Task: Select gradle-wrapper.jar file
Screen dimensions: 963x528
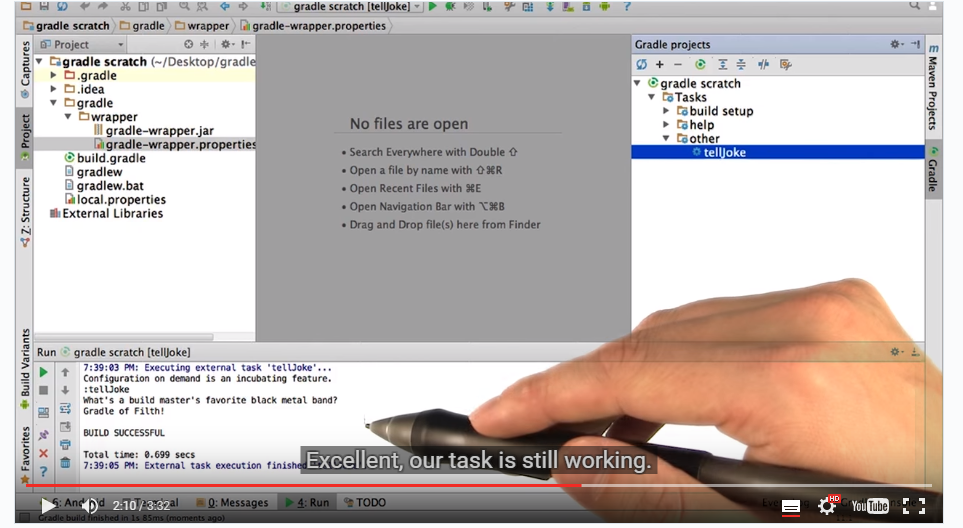Action: pos(154,131)
